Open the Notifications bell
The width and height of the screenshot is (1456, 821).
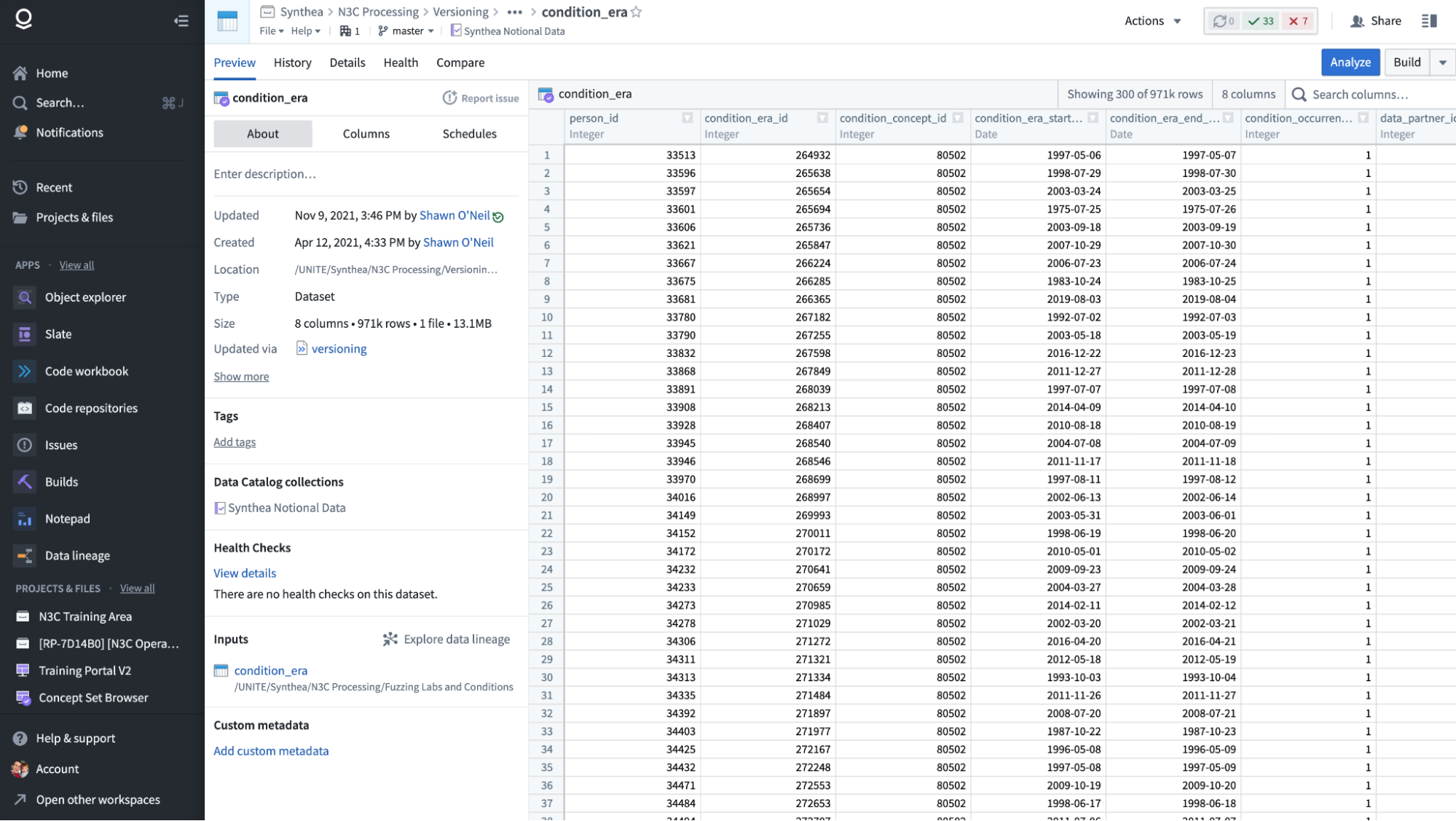(x=20, y=133)
